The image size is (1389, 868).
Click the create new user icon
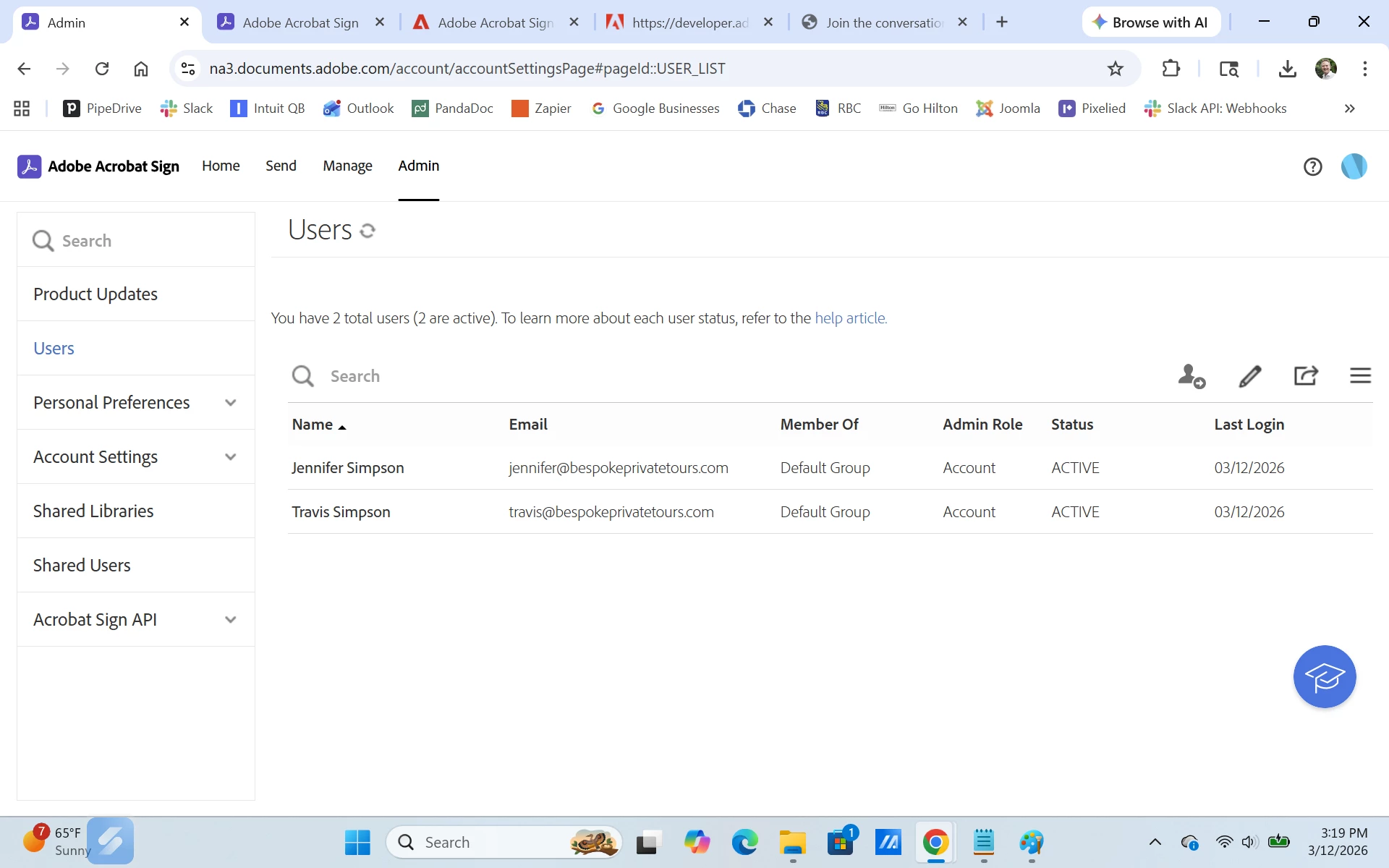tap(1191, 376)
